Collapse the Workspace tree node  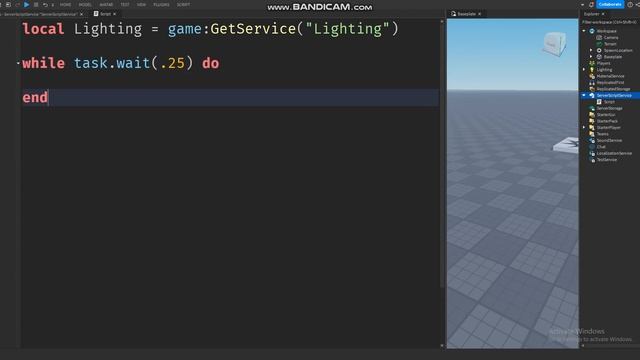[584, 31]
